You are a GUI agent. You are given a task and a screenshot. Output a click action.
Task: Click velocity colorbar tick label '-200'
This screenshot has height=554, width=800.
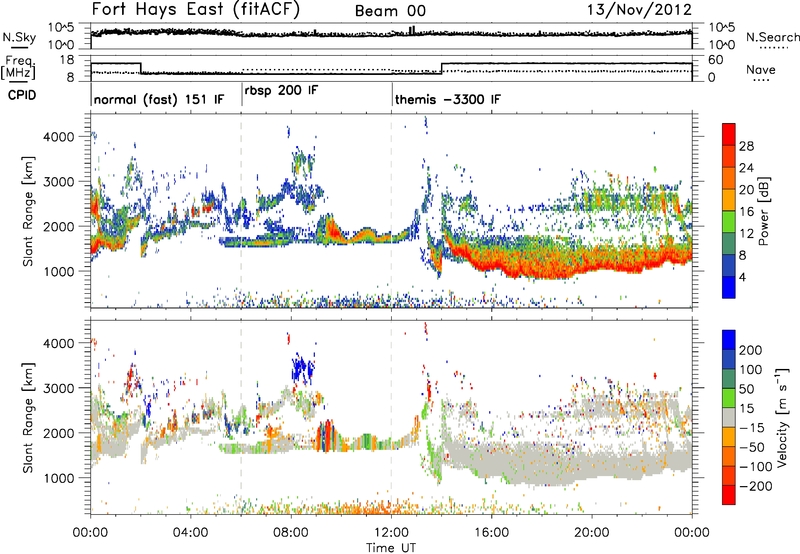[x=756, y=486]
